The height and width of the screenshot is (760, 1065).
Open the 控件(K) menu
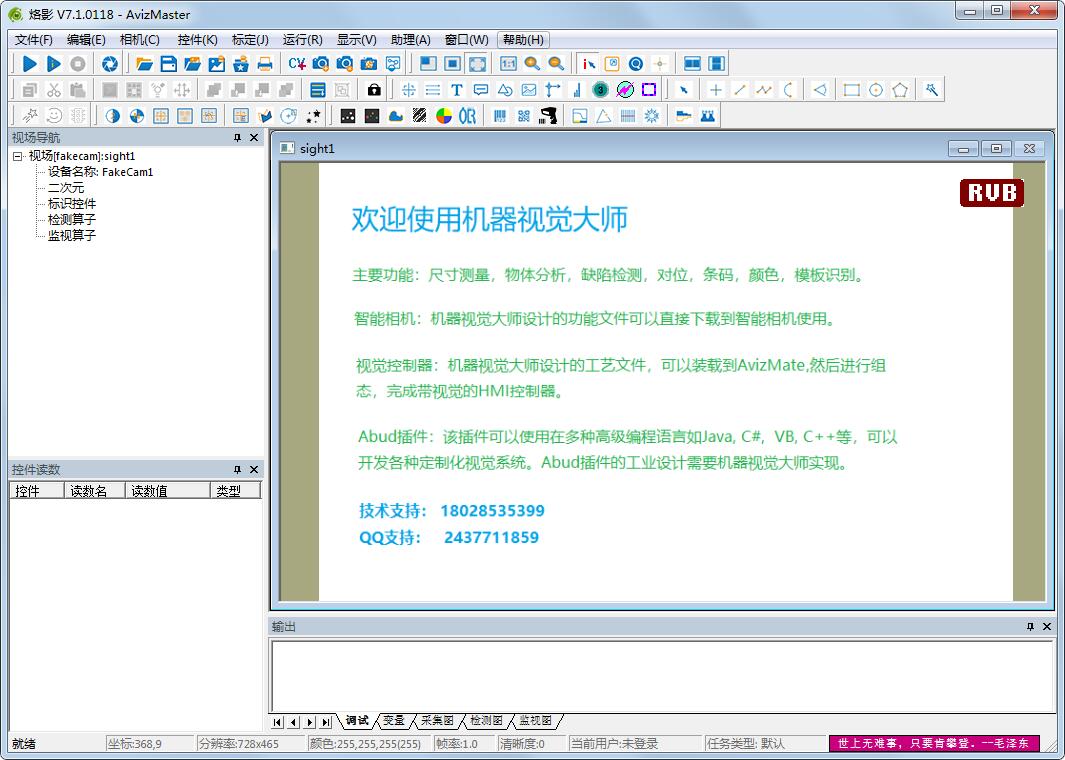click(x=197, y=40)
